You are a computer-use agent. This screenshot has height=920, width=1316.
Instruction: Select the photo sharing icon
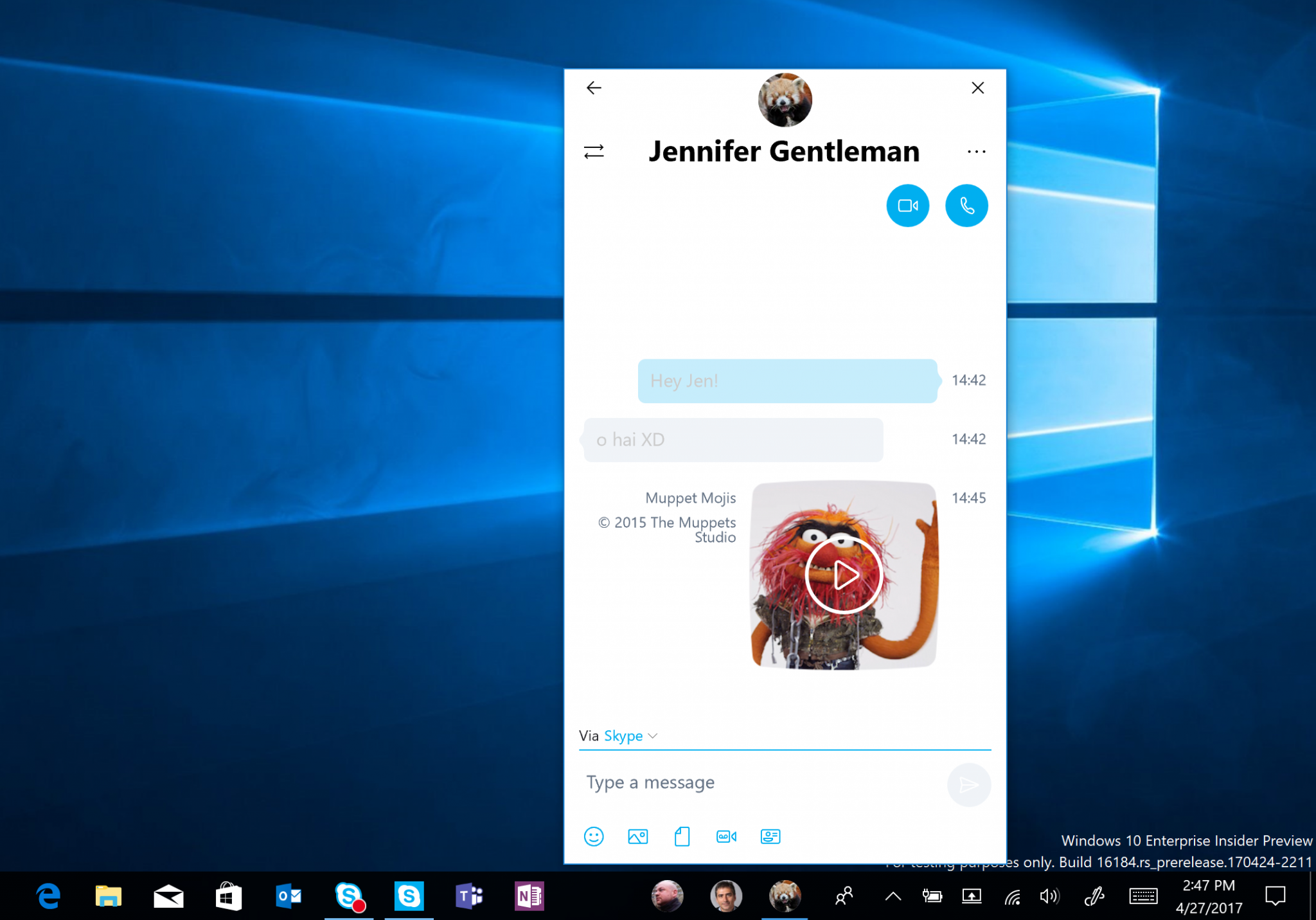pyautogui.click(x=637, y=837)
